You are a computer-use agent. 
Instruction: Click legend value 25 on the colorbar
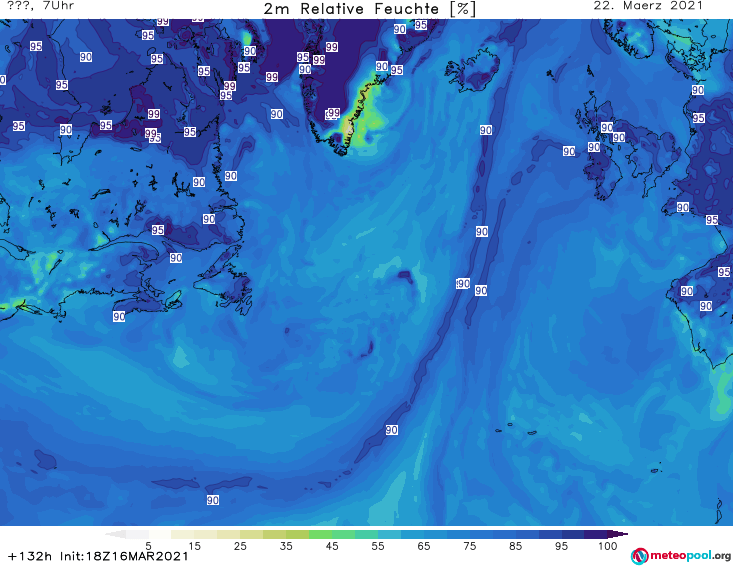pos(240,546)
